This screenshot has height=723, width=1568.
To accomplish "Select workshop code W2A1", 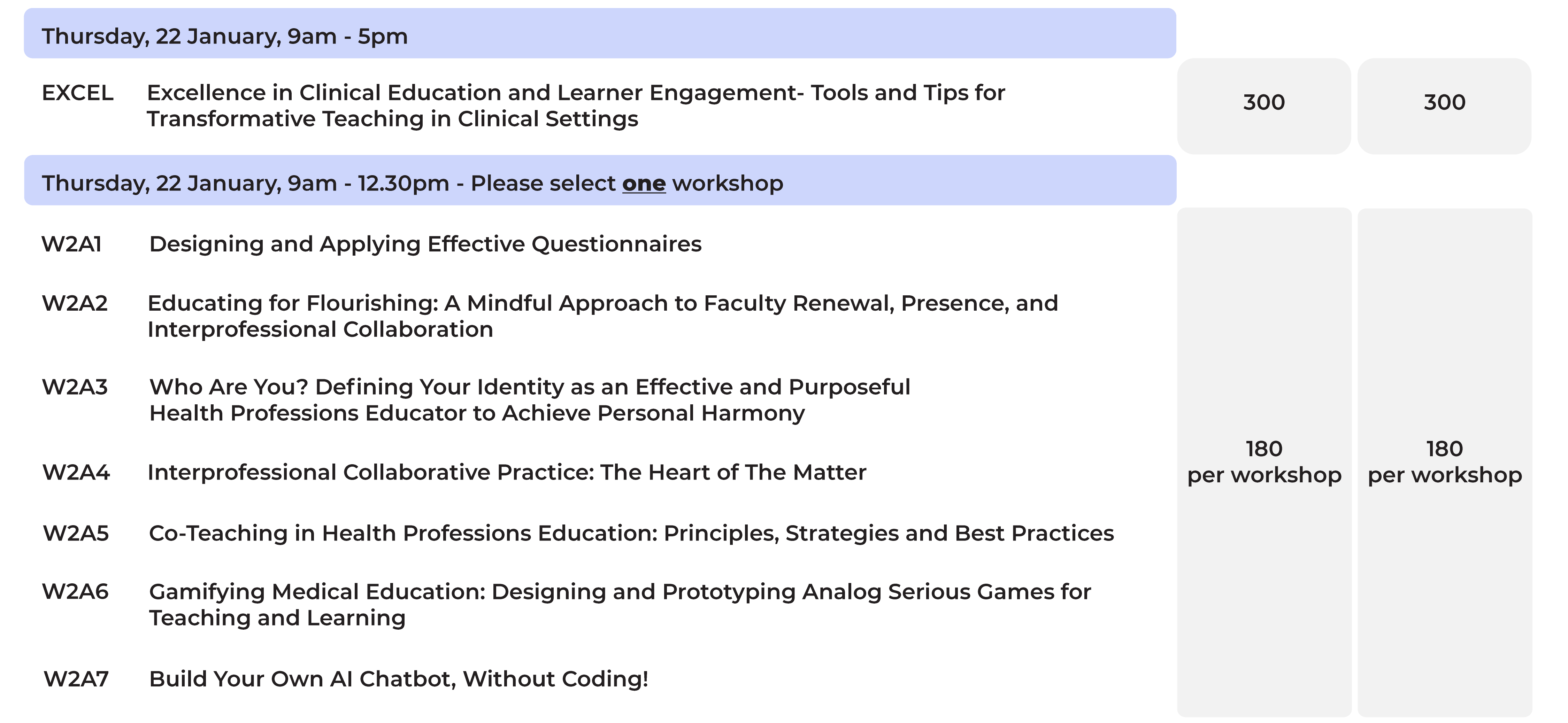I will pos(71,244).
